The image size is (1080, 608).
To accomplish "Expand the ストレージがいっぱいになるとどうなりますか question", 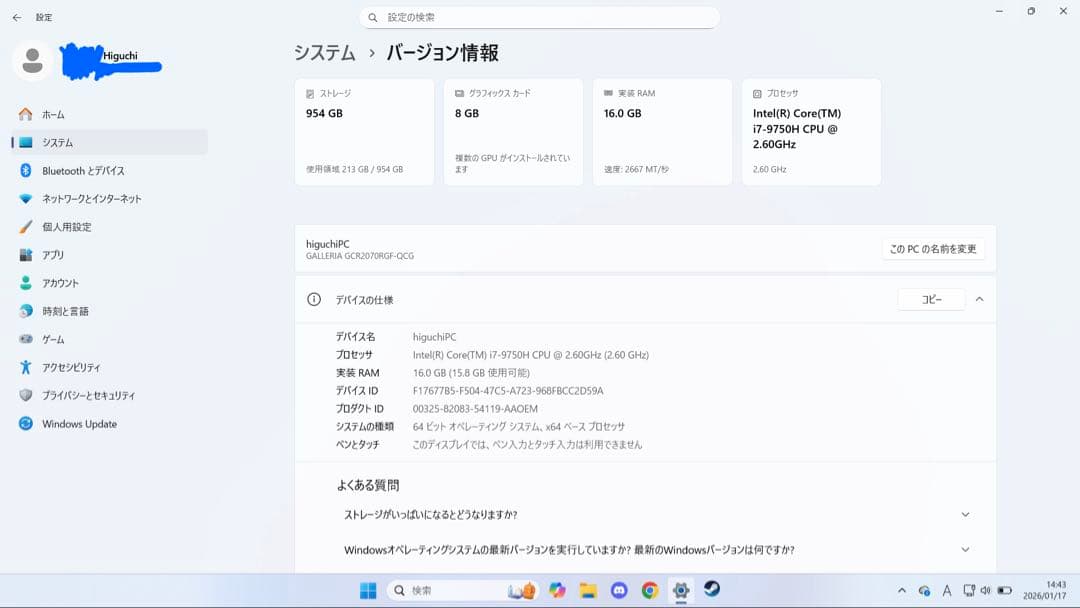I will click(964, 514).
